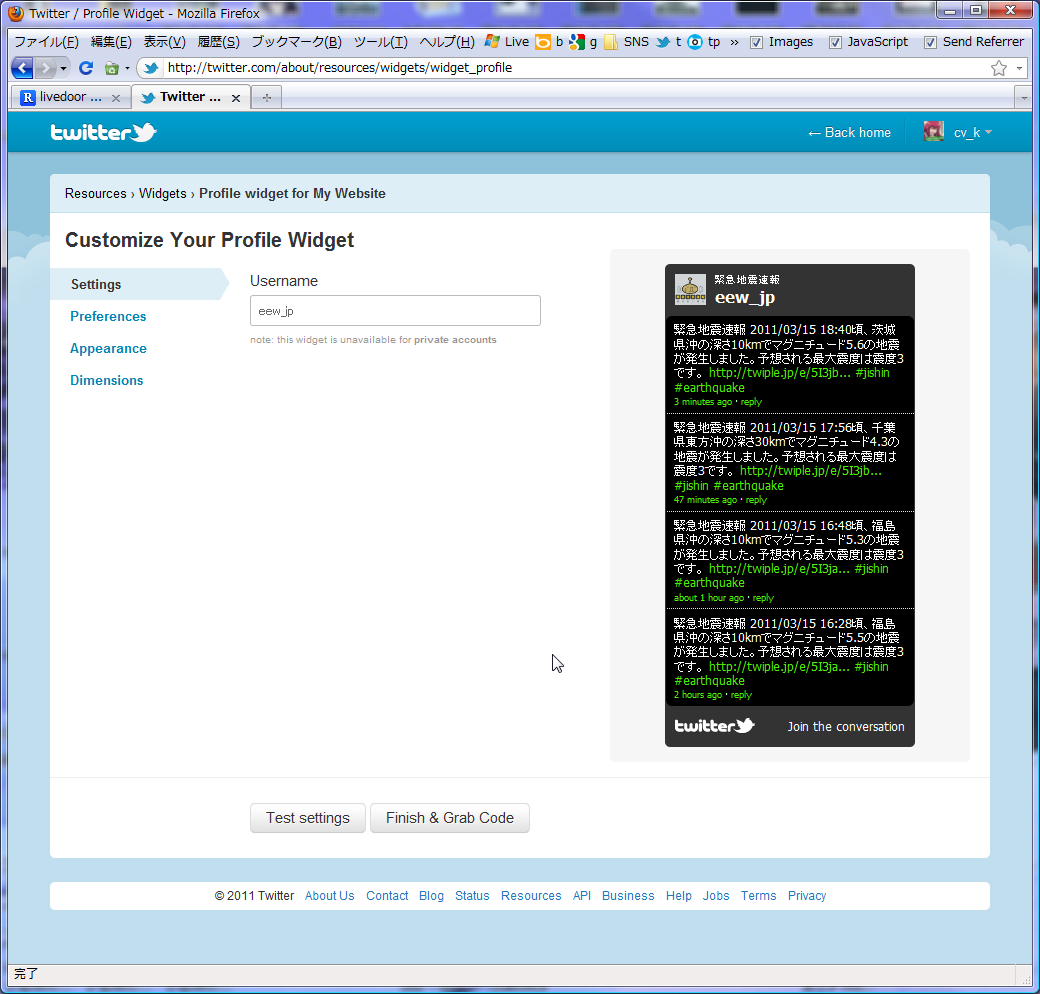Click the browser Forward arrow
The image size is (1040, 994).
44,68
